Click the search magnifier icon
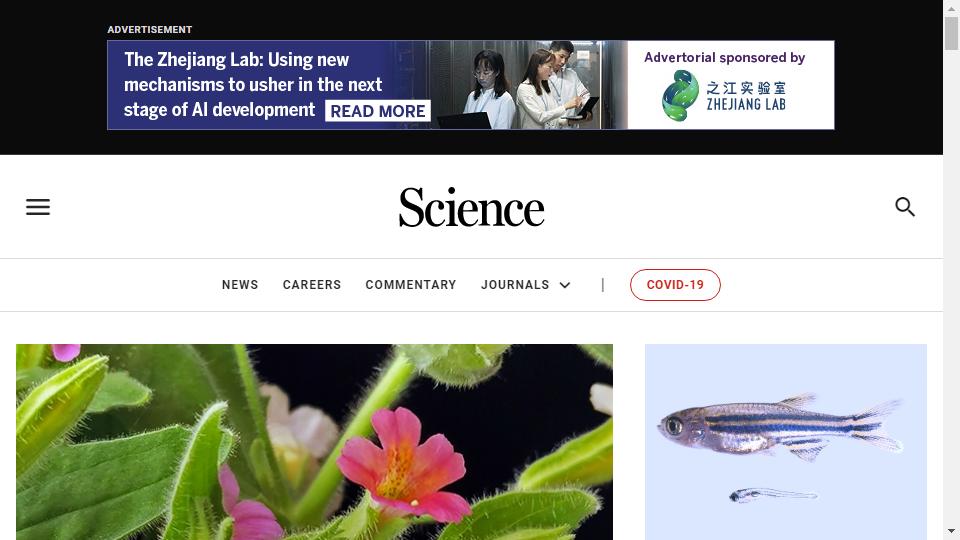 tap(904, 207)
